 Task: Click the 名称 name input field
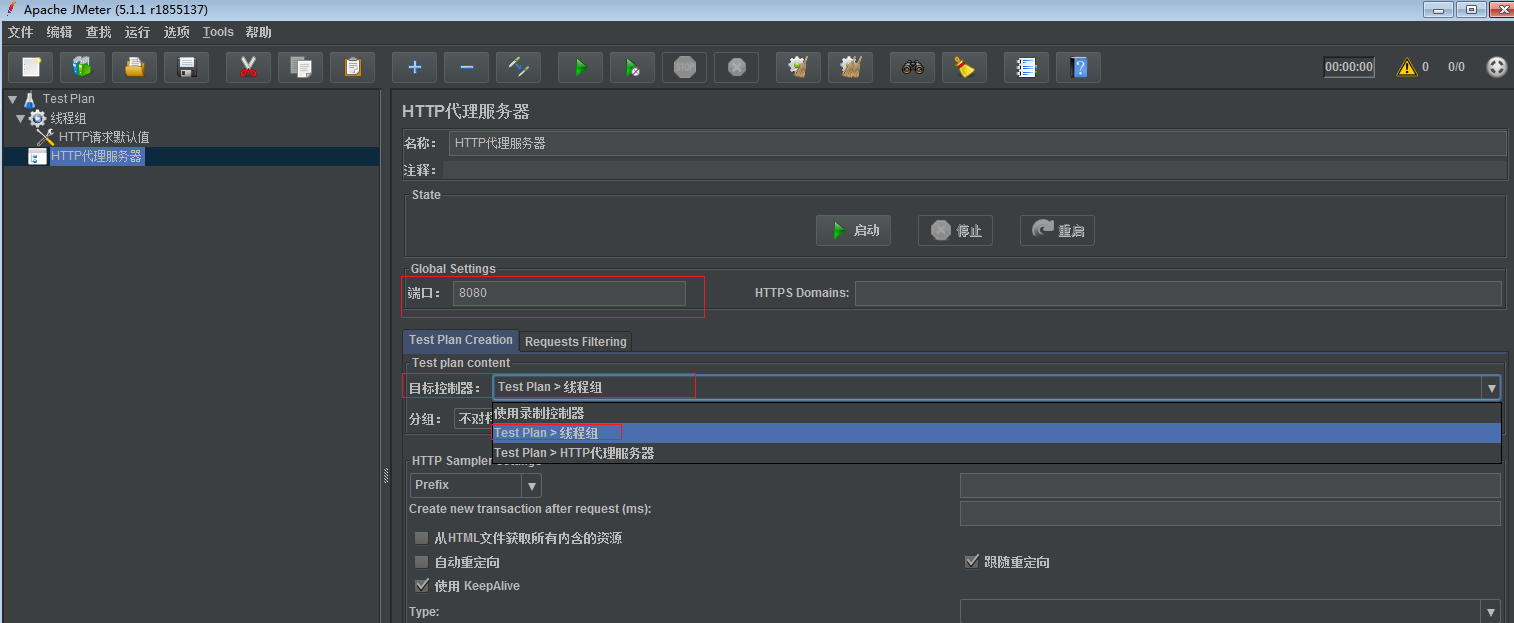click(978, 143)
